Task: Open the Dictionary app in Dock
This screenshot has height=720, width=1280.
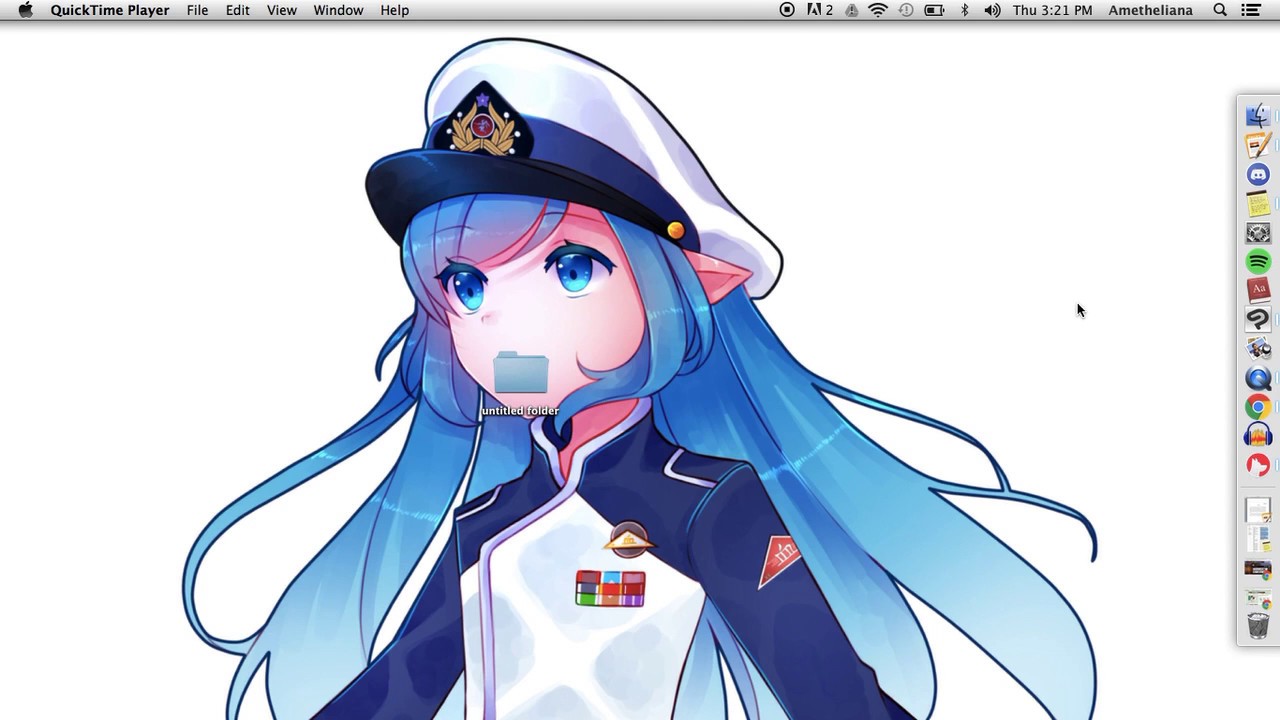Action: pyautogui.click(x=1258, y=290)
